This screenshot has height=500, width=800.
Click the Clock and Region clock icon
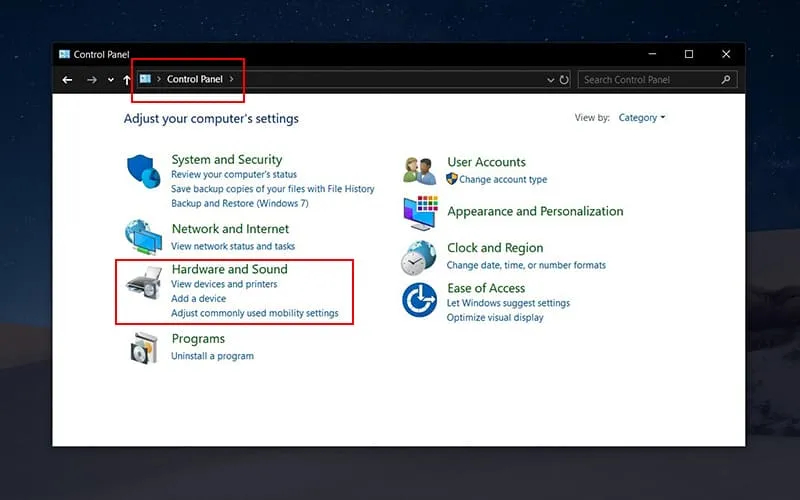pos(420,258)
